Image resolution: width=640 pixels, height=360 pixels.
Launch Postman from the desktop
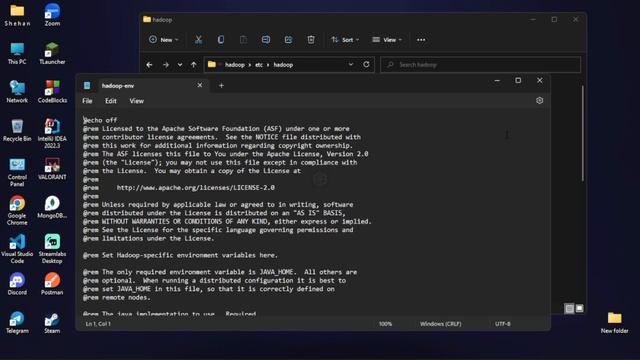tap(52, 284)
